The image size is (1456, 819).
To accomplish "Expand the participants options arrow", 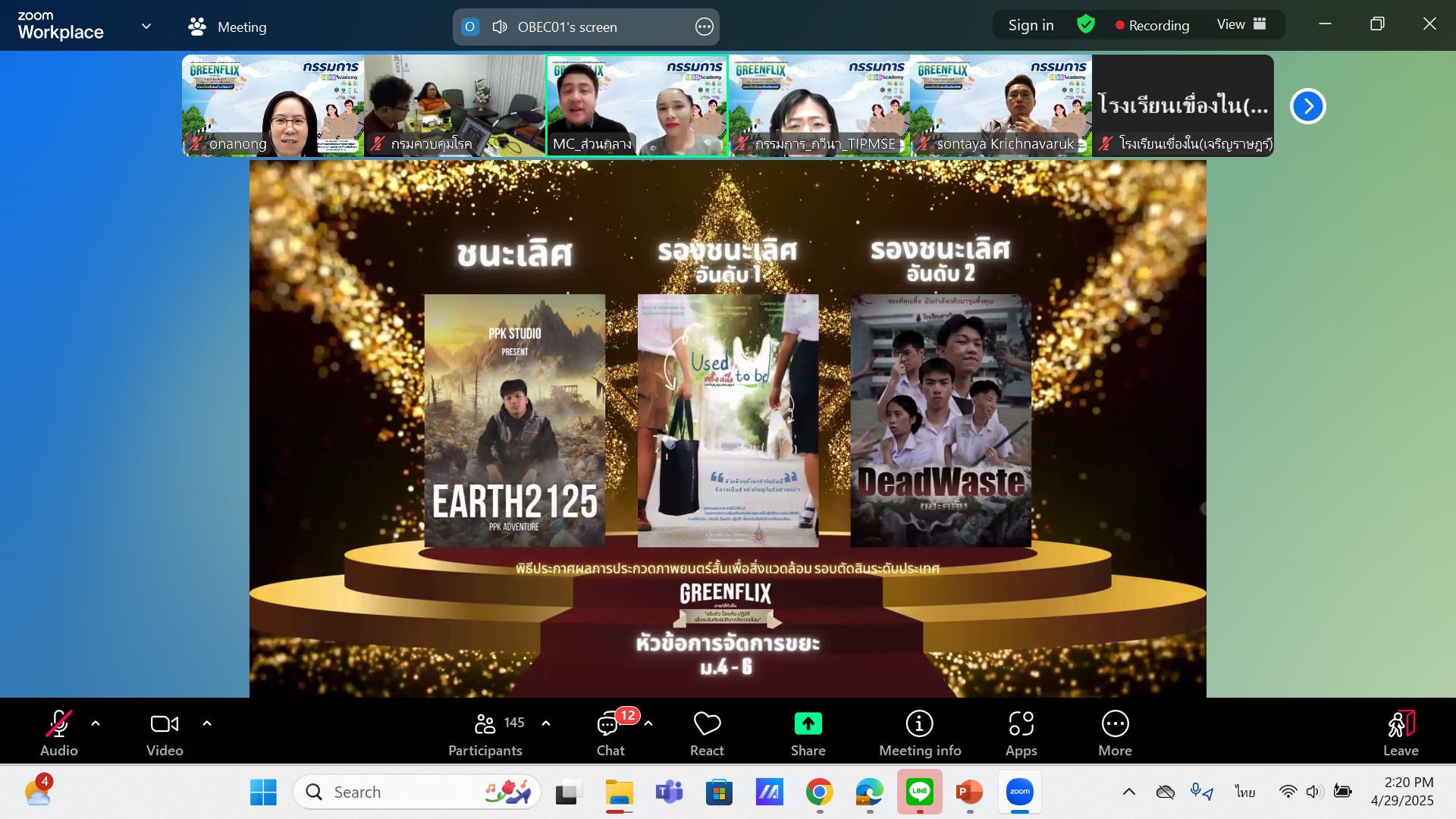I will [x=546, y=723].
